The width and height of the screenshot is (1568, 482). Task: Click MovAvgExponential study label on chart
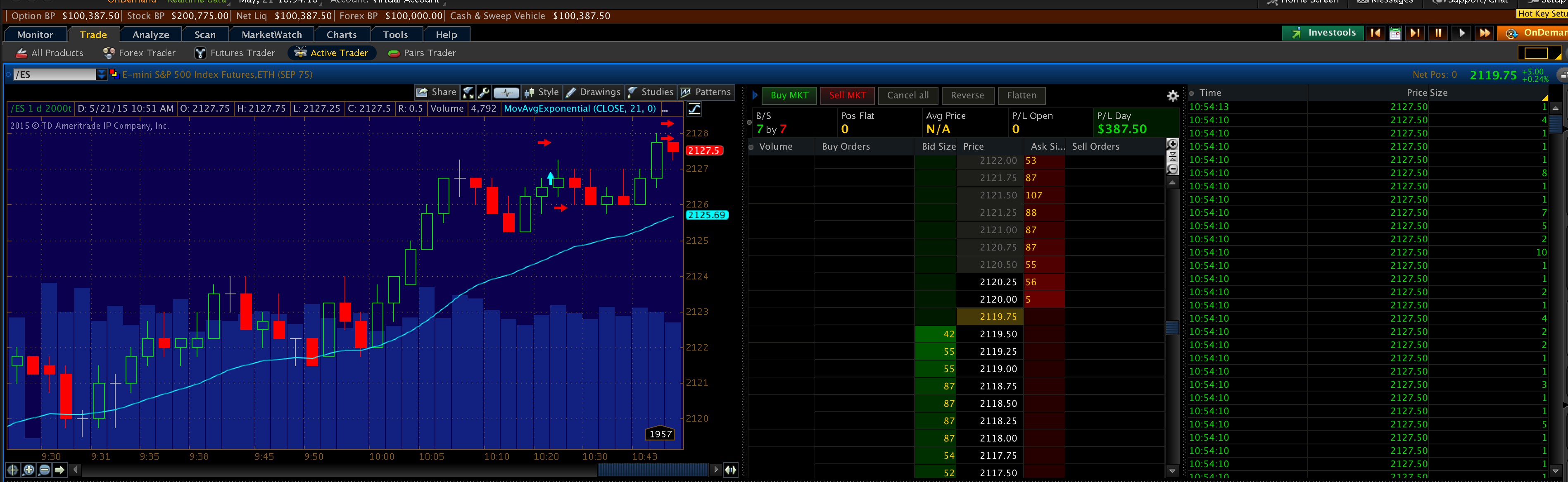point(580,109)
